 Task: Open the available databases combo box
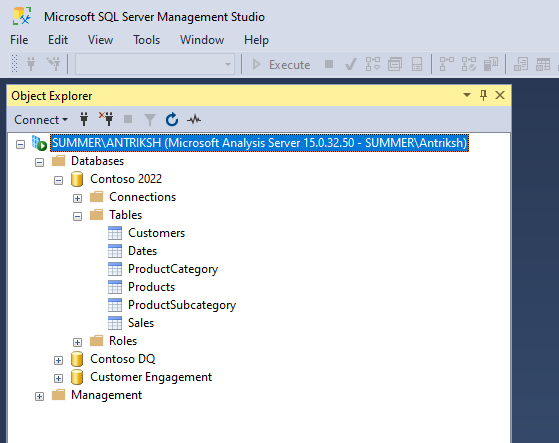155,65
